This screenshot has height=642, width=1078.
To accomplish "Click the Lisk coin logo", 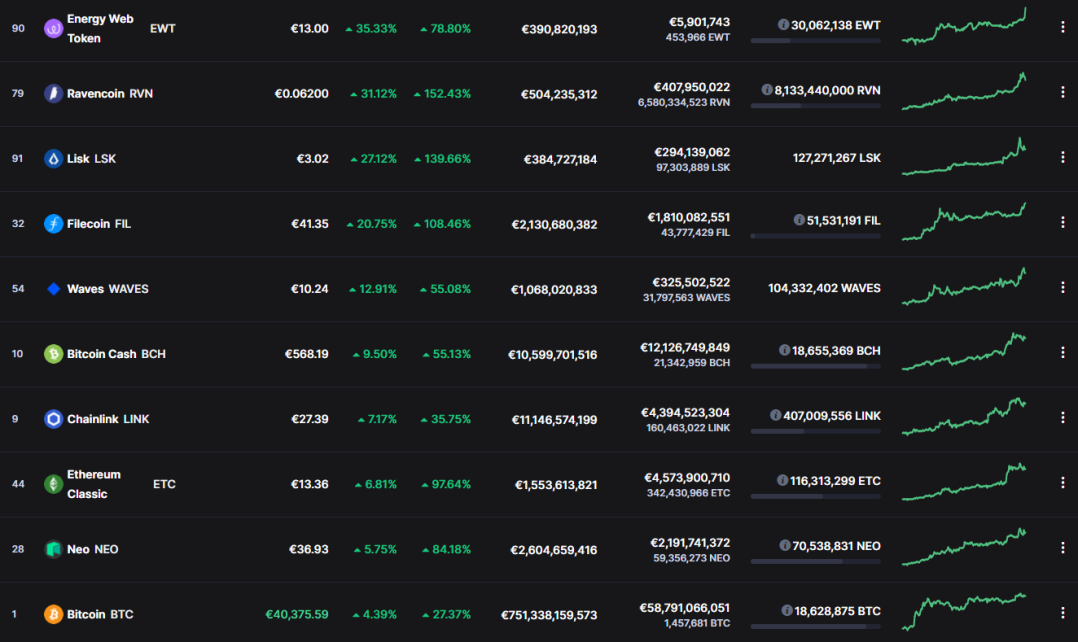I will tap(54, 159).
